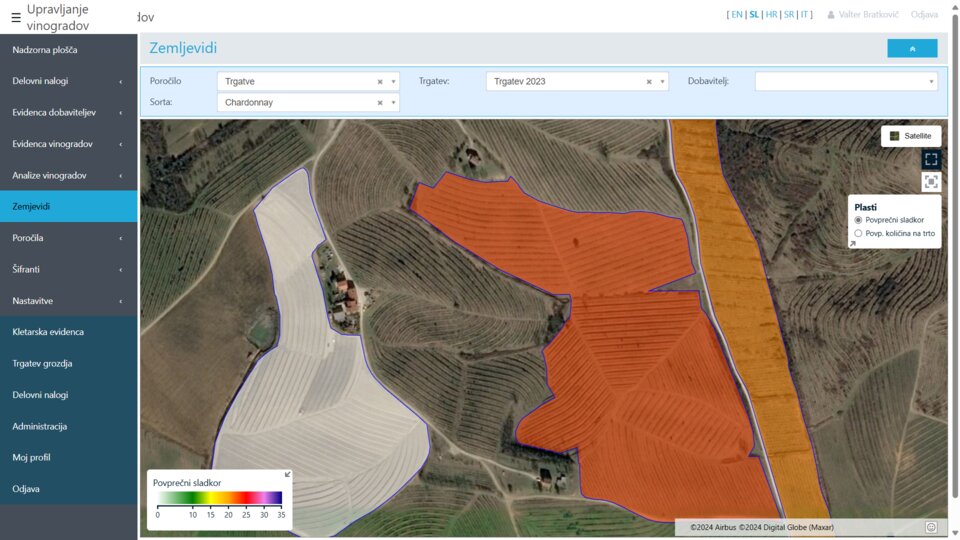
Task: Switch the map to Satellite basemap
Action: 910,136
